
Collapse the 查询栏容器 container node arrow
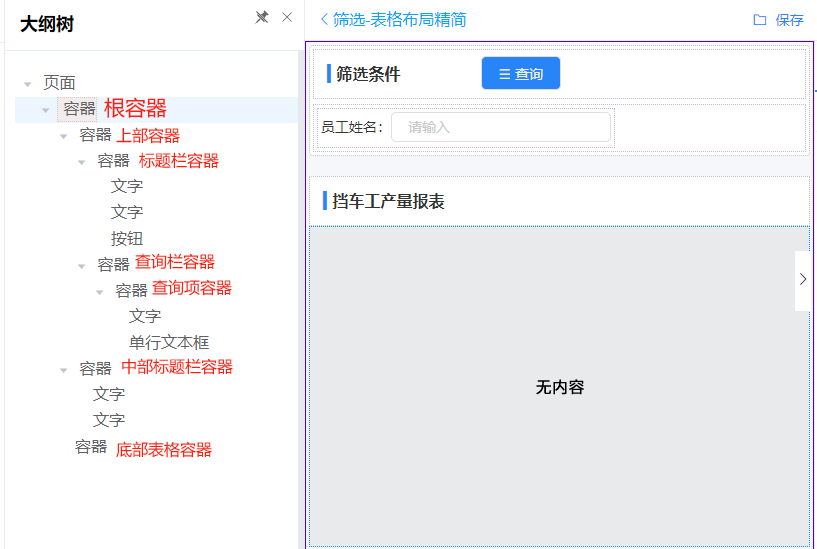coord(82,266)
